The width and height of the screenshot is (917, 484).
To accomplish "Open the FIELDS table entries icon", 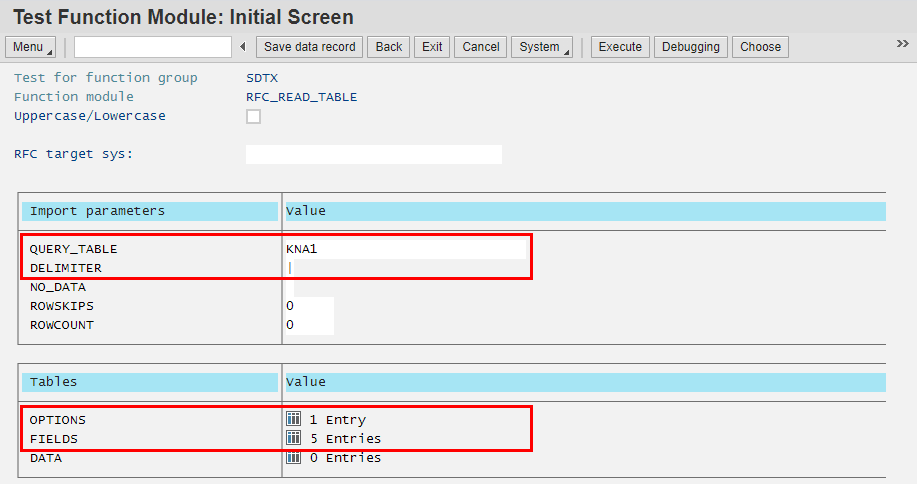I will [294, 439].
